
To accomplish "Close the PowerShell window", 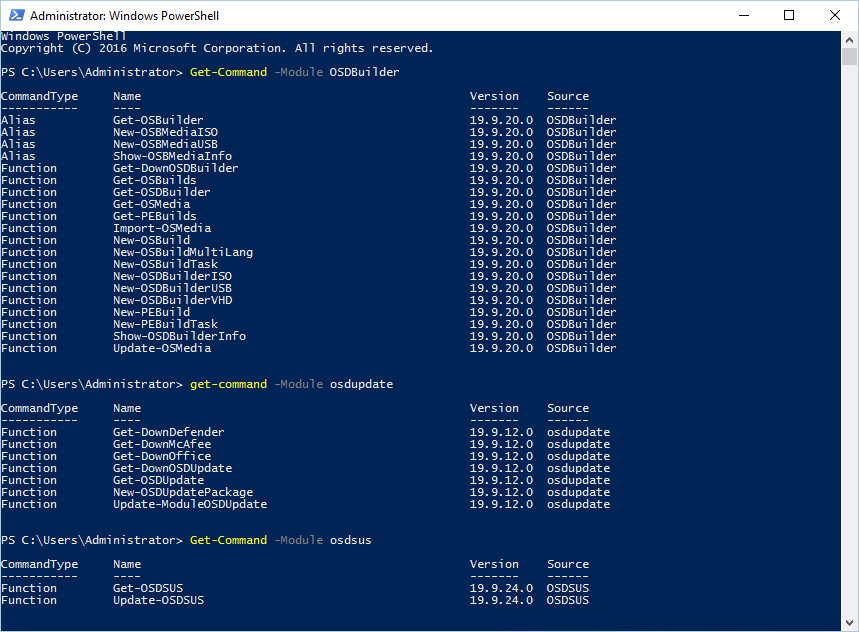I will (x=835, y=15).
